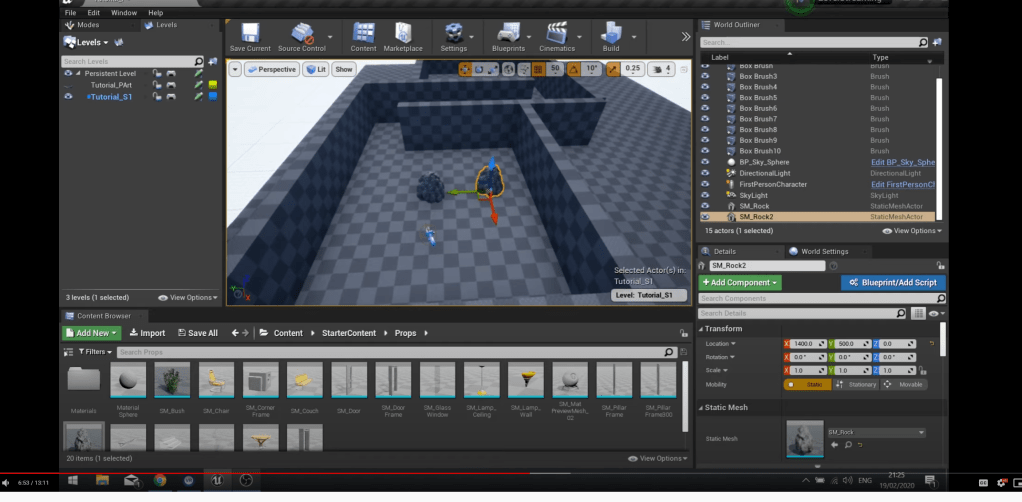Click the Add Component button
The height and width of the screenshot is (502, 1022).
pos(741,283)
